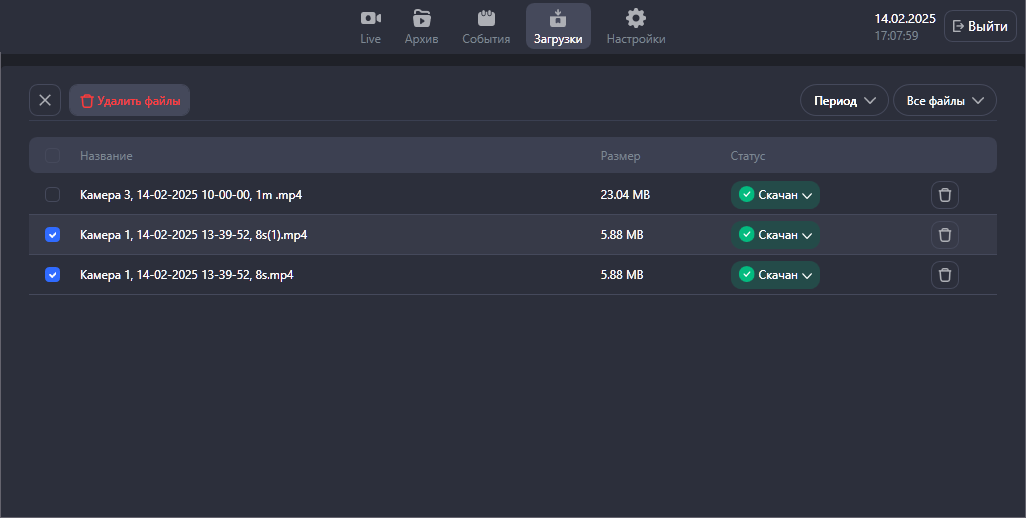Expand the Период dropdown
This screenshot has width=1026, height=518.
pyautogui.click(x=844, y=100)
